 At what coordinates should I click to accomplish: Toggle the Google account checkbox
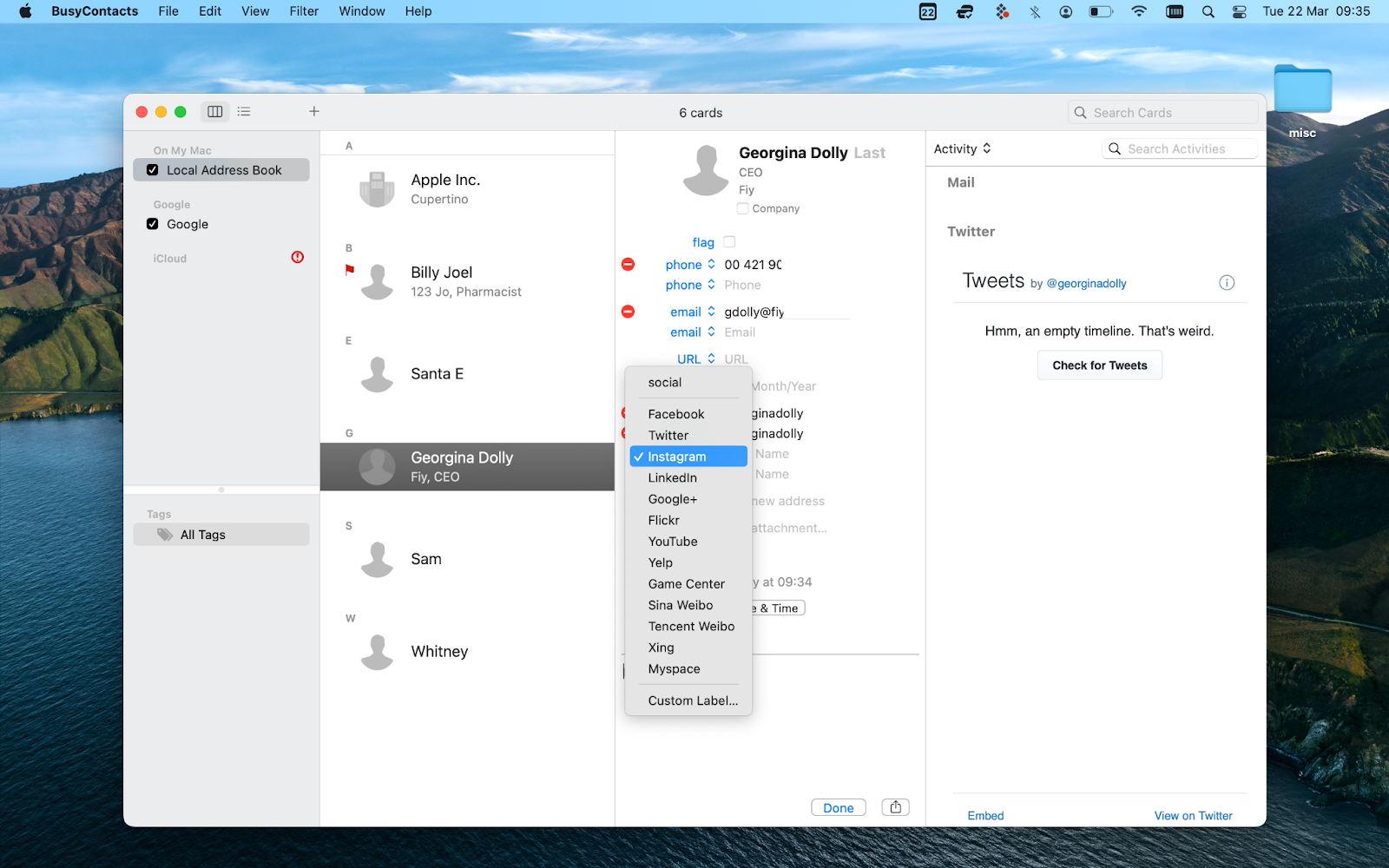tap(153, 224)
